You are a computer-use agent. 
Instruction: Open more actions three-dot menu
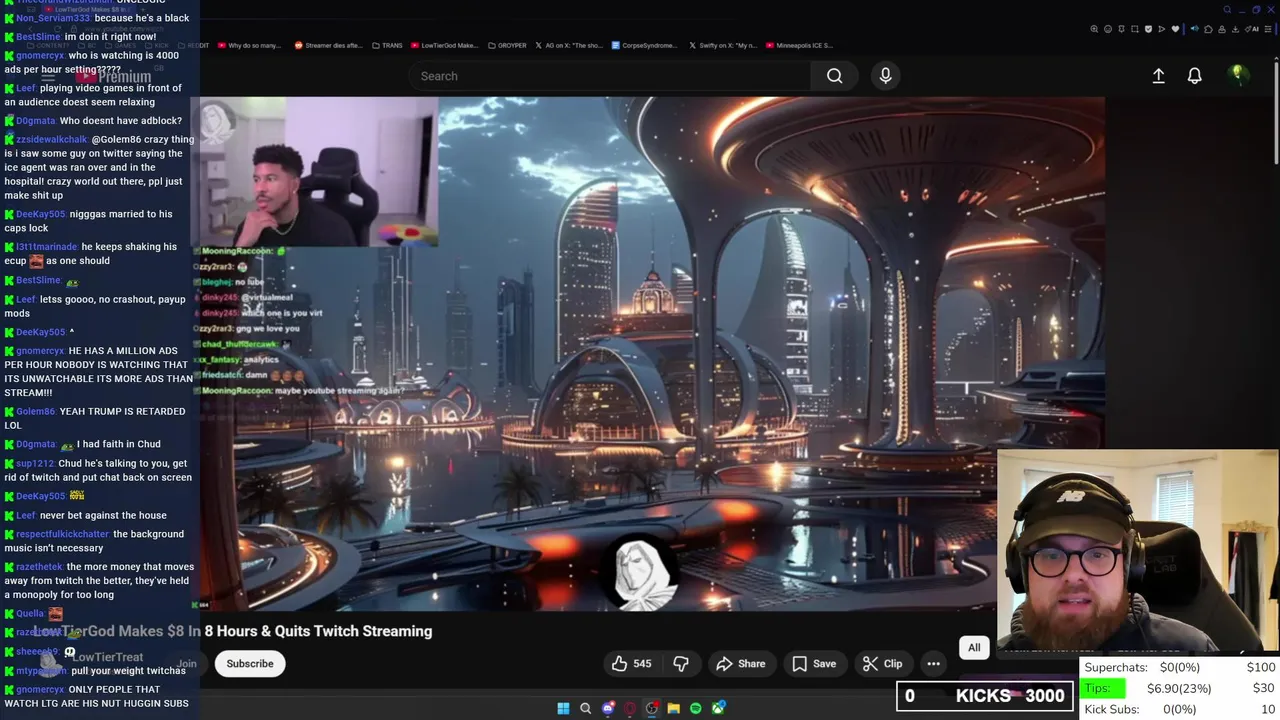[933, 663]
